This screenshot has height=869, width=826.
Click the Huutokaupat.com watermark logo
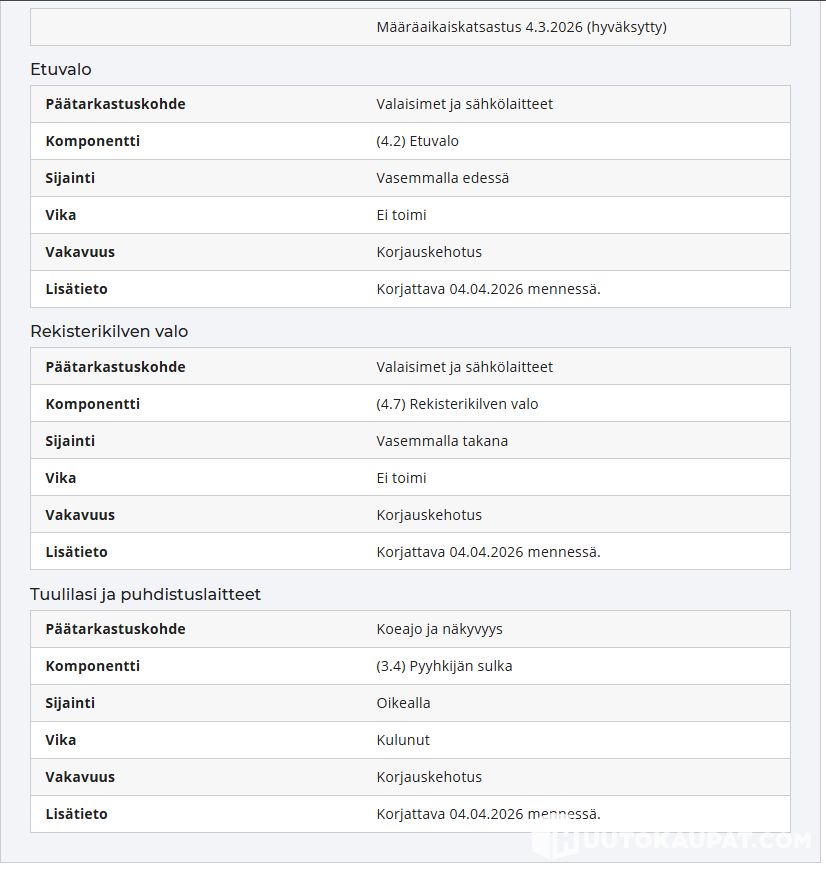674,841
